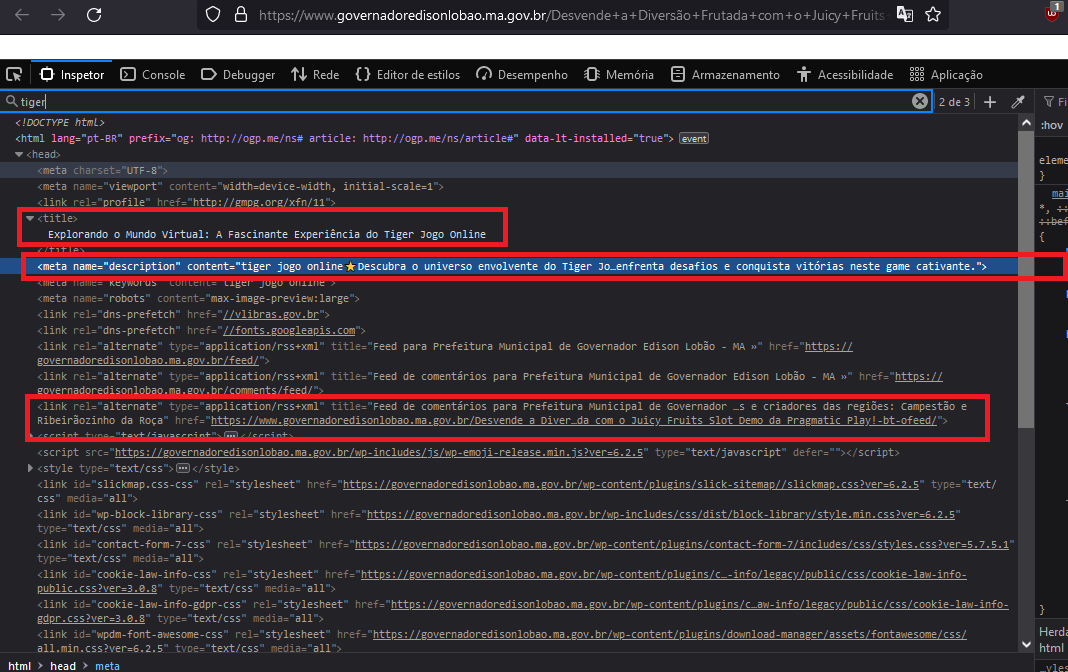This screenshot has width=1068, height=672.
Task: Select the cookie-law-info-gdpr-css link node
Action: tap(522, 611)
